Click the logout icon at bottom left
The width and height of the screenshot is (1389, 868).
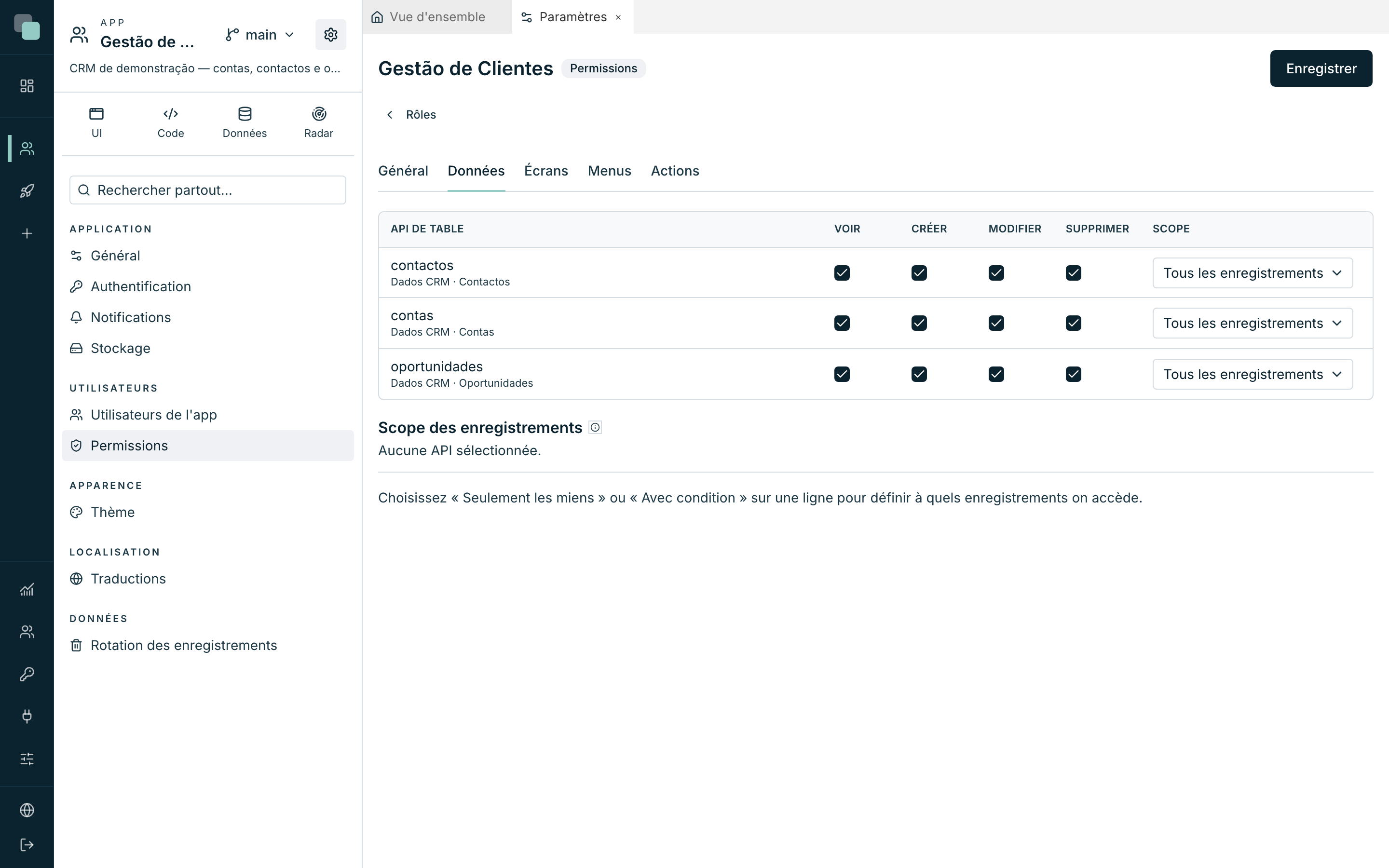pos(27,844)
